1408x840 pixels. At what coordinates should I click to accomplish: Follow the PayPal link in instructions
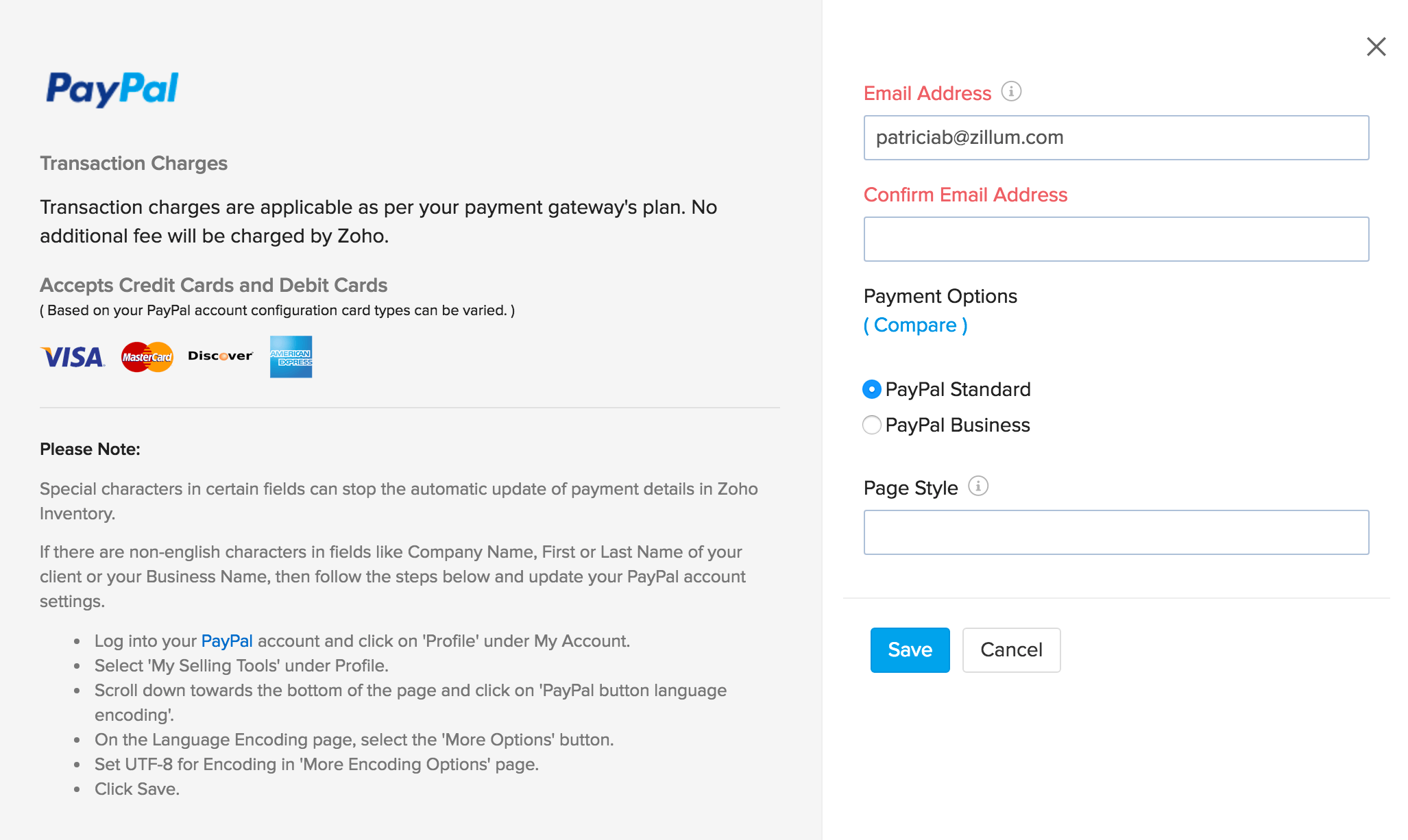pos(227,641)
